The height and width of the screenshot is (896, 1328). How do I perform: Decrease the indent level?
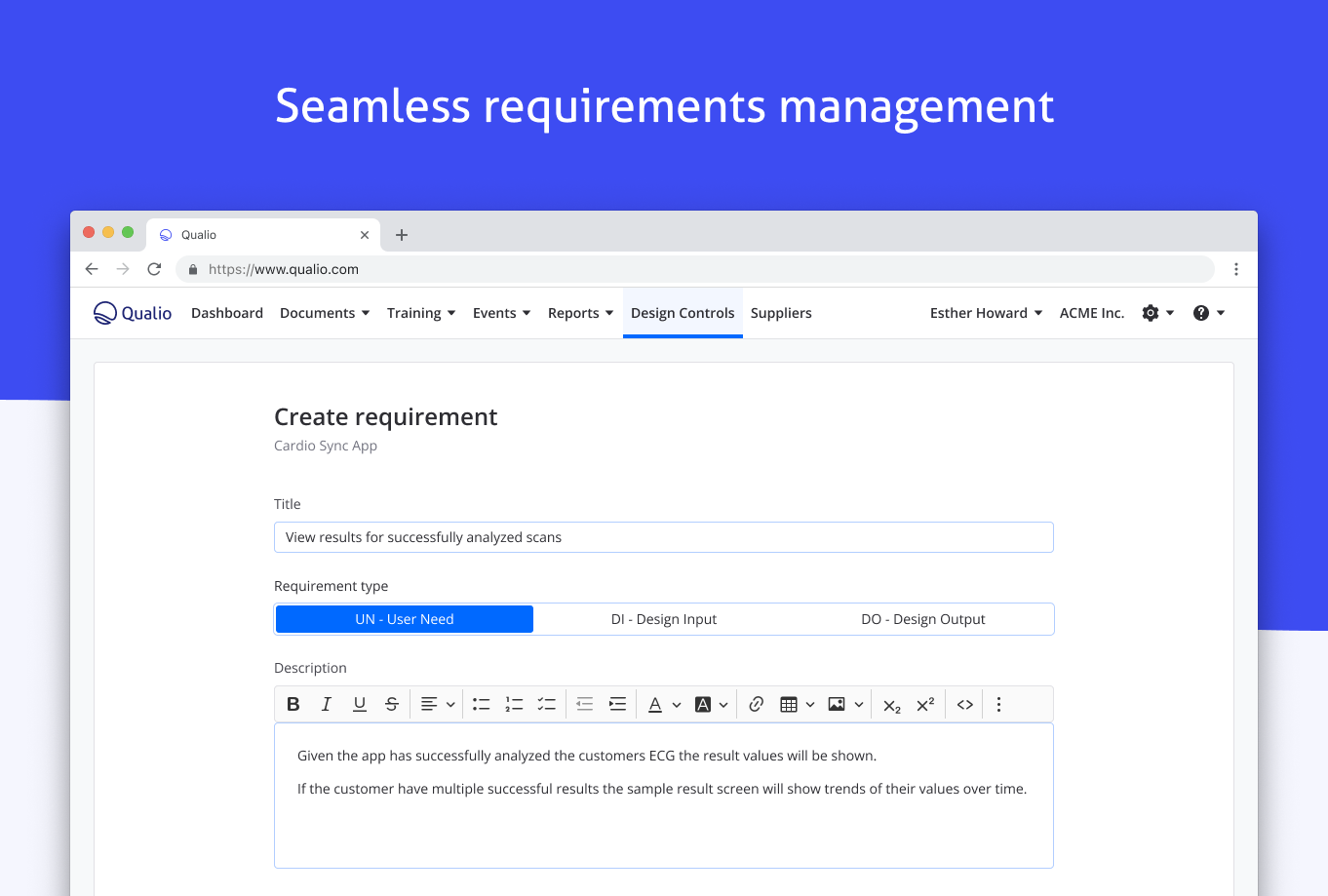pyautogui.click(x=585, y=704)
